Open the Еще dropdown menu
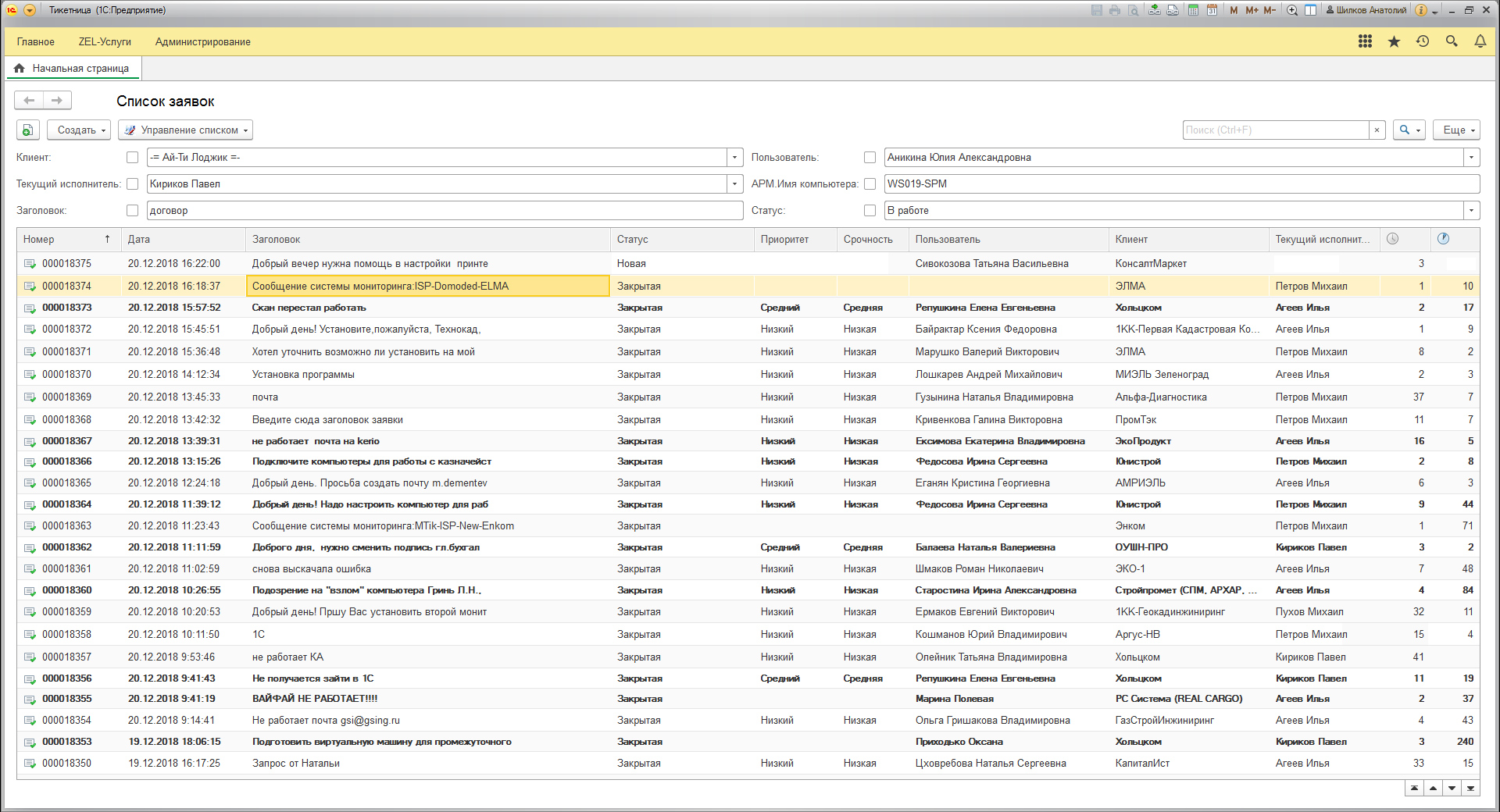Image resolution: width=1500 pixels, height=812 pixels. (x=1457, y=130)
